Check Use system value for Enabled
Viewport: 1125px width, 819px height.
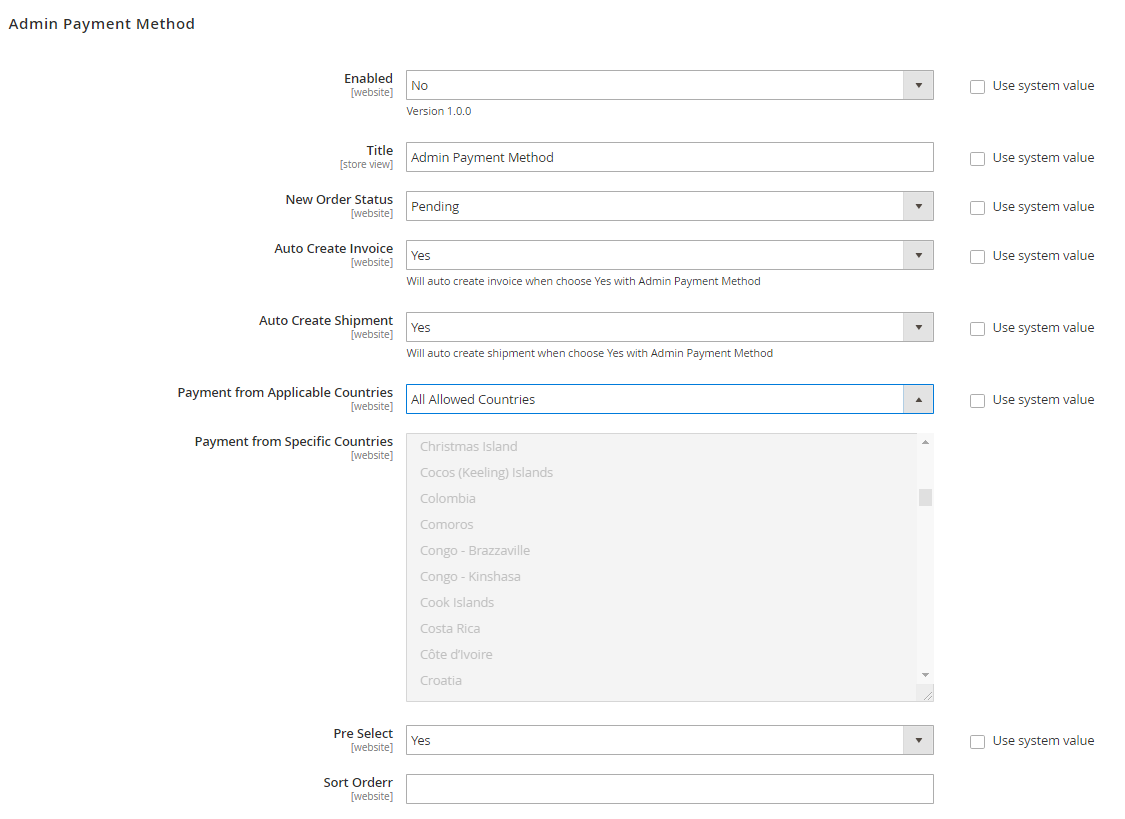pyautogui.click(x=978, y=87)
